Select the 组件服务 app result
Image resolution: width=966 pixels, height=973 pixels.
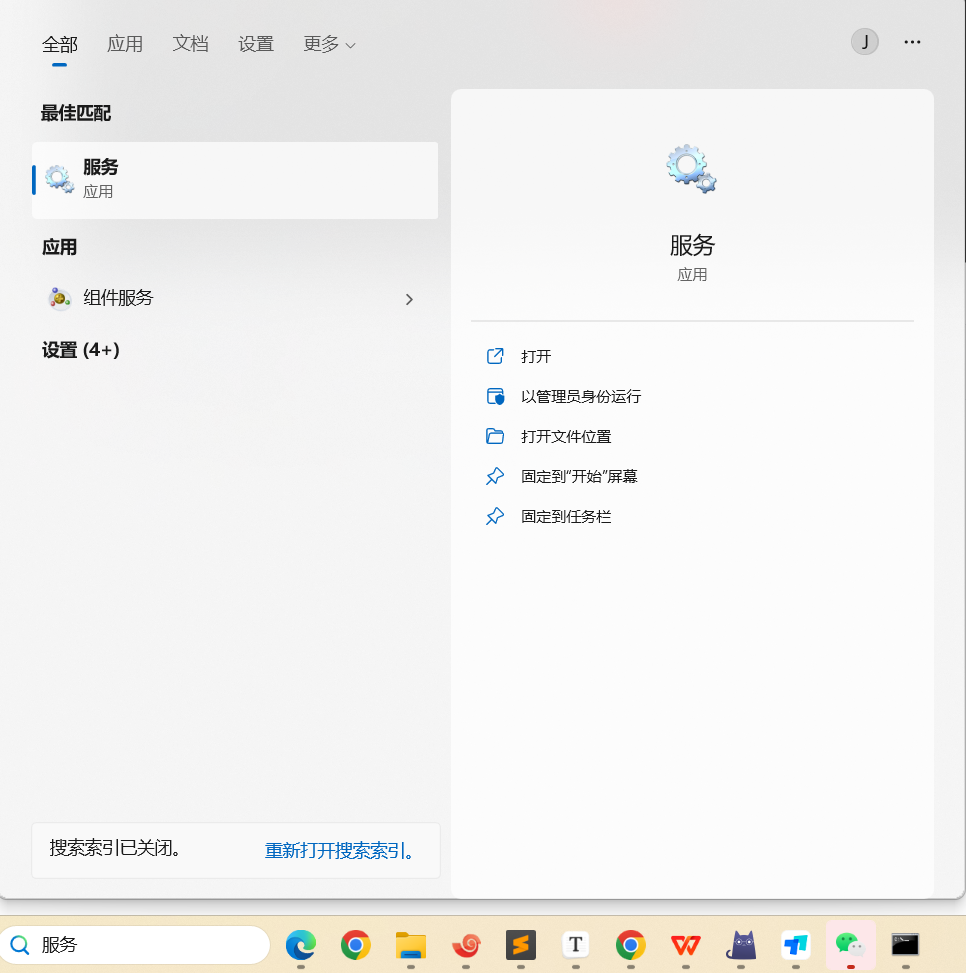[x=235, y=298]
